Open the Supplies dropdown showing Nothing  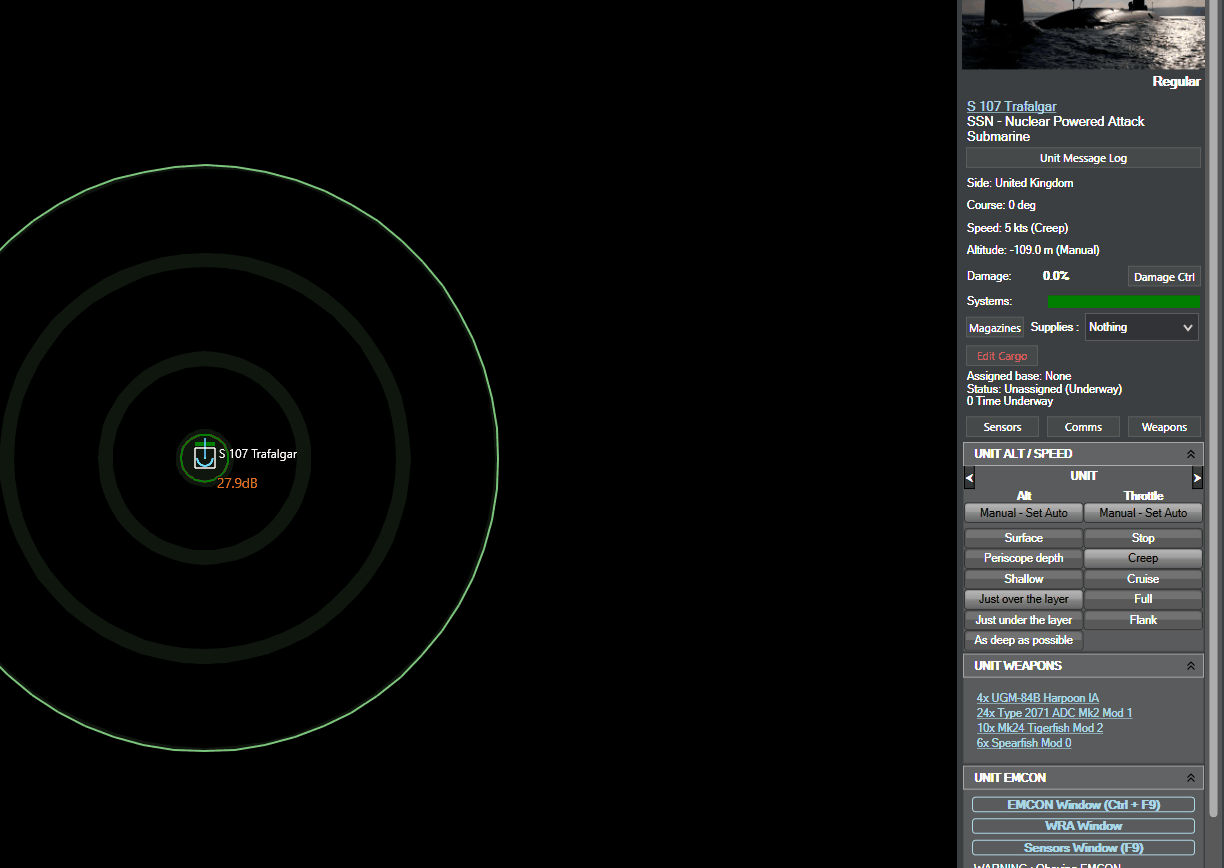(x=1141, y=327)
